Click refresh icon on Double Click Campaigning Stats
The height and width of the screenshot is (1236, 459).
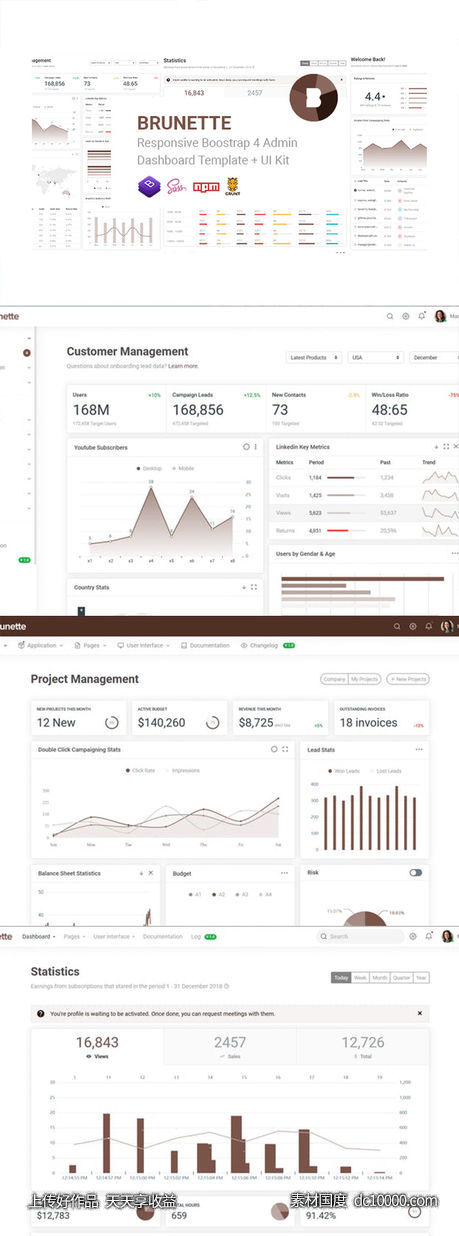pos(274,749)
